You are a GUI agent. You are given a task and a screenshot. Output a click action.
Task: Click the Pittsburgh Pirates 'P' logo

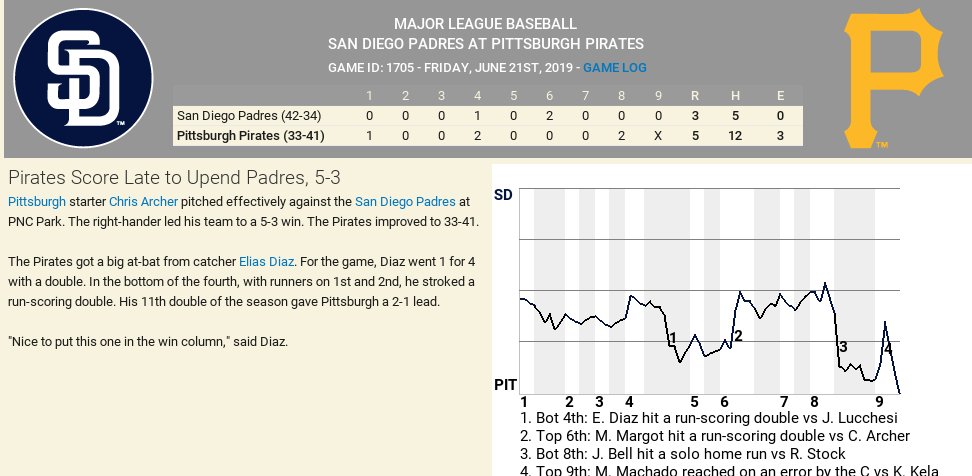coord(893,80)
